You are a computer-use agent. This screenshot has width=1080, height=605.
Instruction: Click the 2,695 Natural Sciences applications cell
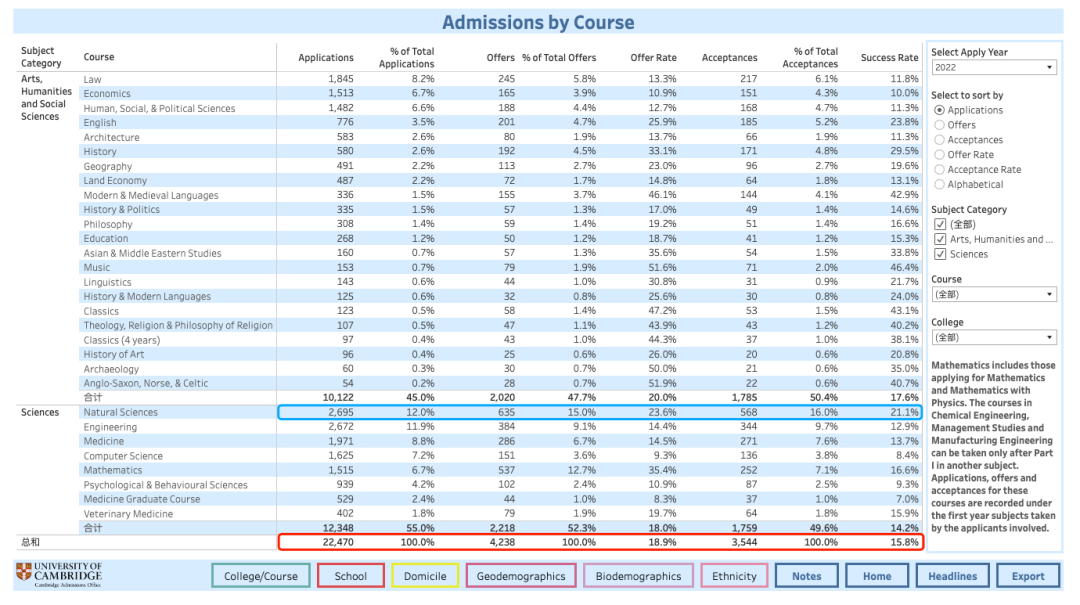(x=341, y=412)
